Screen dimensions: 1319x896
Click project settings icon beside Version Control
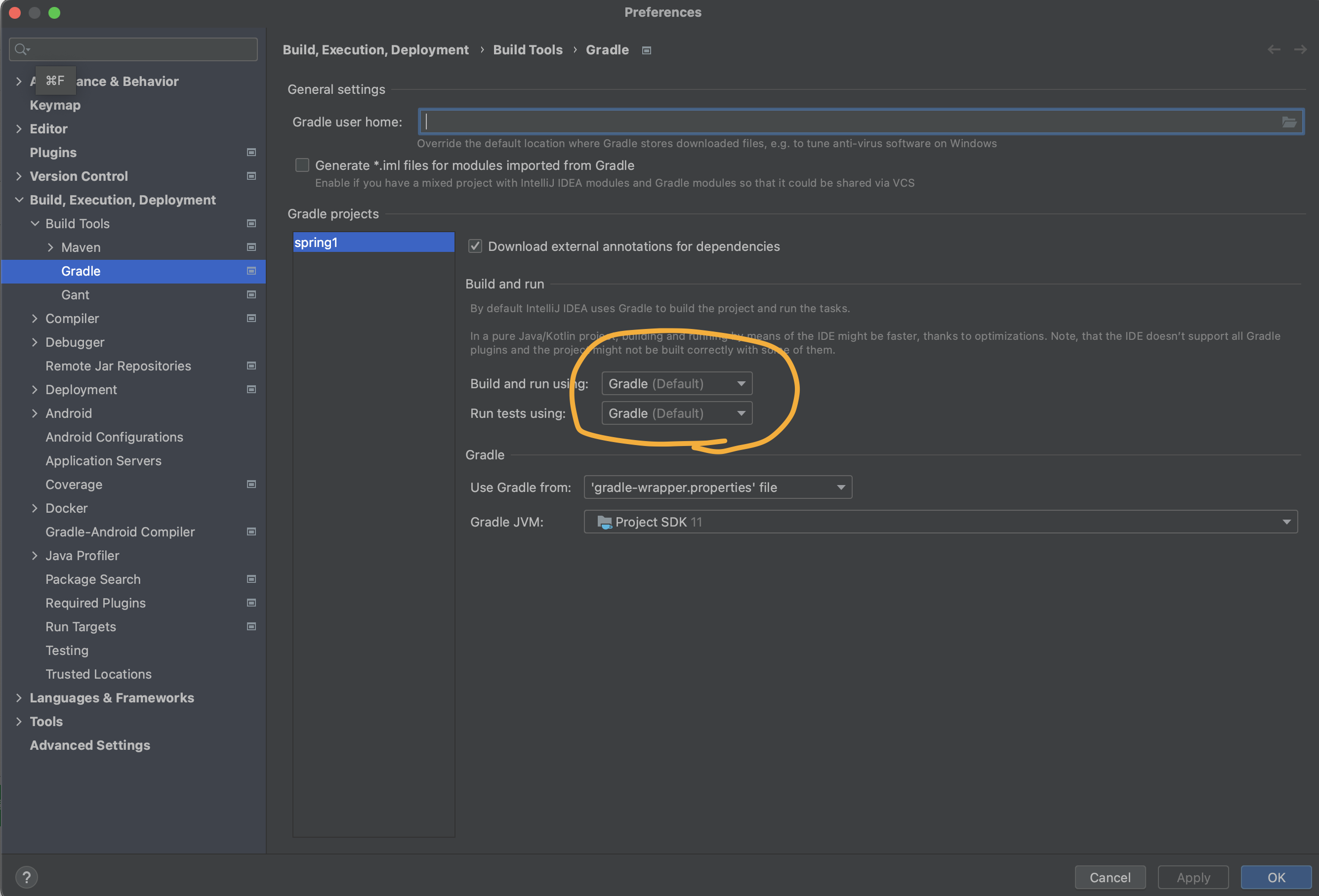point(251,176)
